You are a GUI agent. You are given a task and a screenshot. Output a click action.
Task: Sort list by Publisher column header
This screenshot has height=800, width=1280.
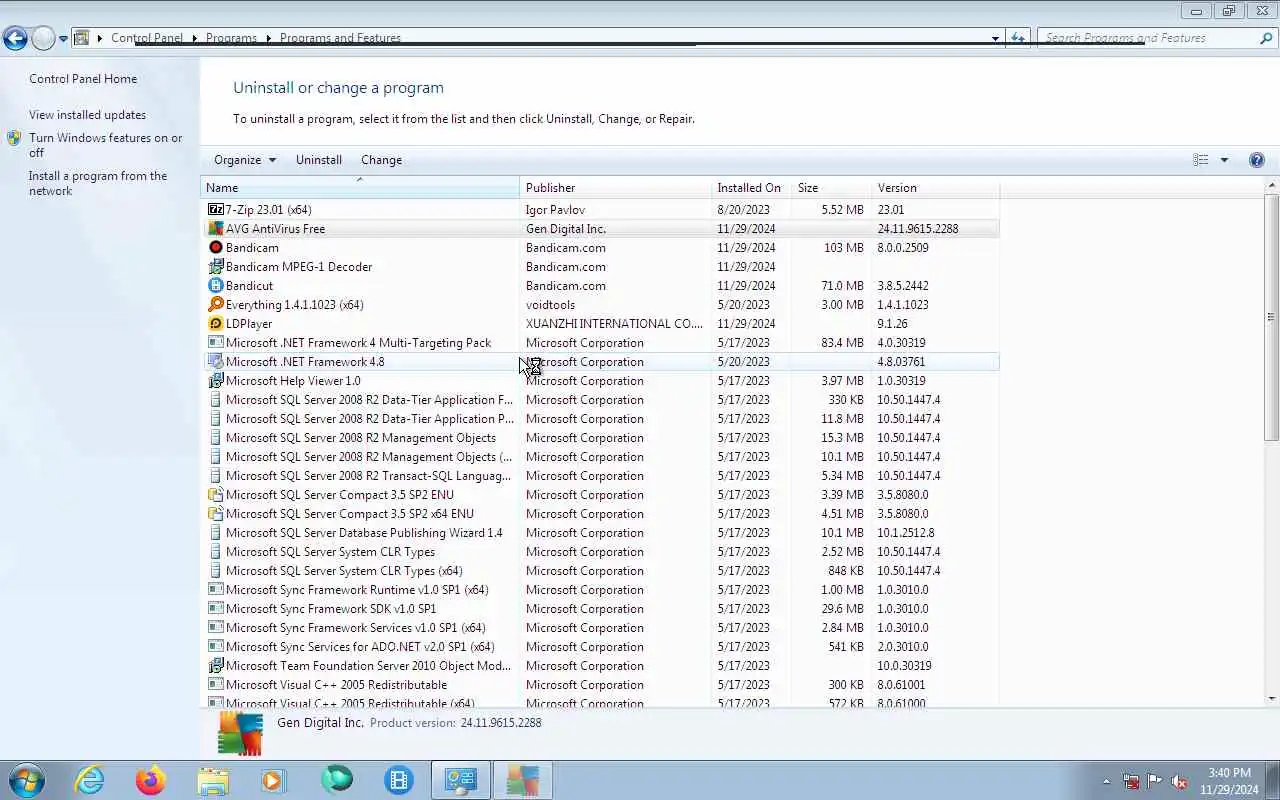tap(615, 188)
